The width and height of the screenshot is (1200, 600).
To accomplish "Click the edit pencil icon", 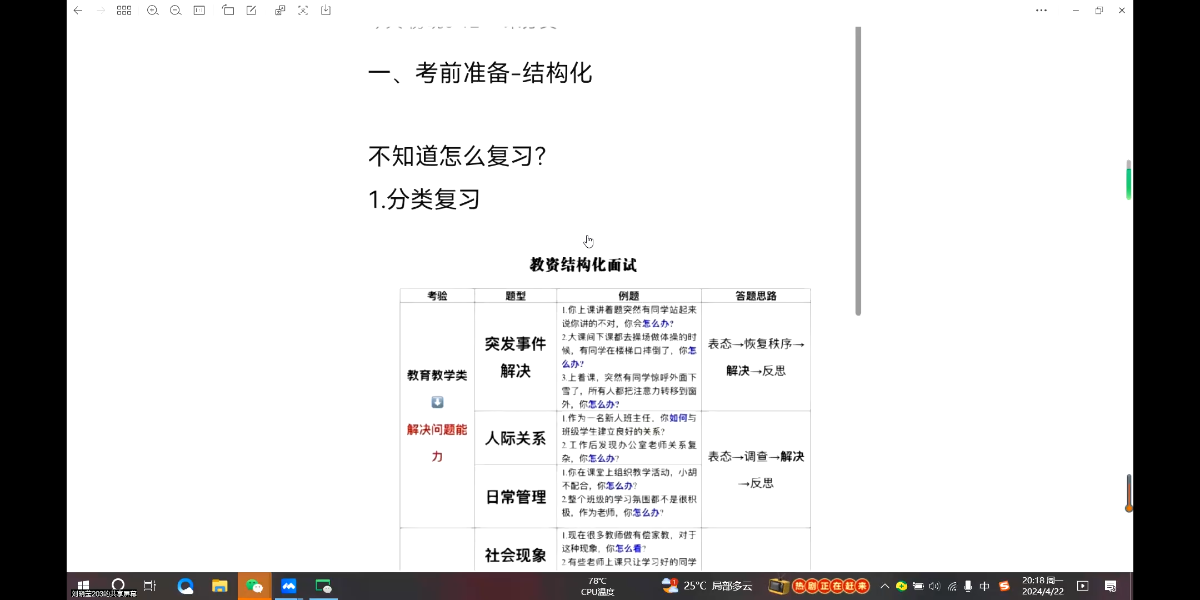I will tap(251, 10).
